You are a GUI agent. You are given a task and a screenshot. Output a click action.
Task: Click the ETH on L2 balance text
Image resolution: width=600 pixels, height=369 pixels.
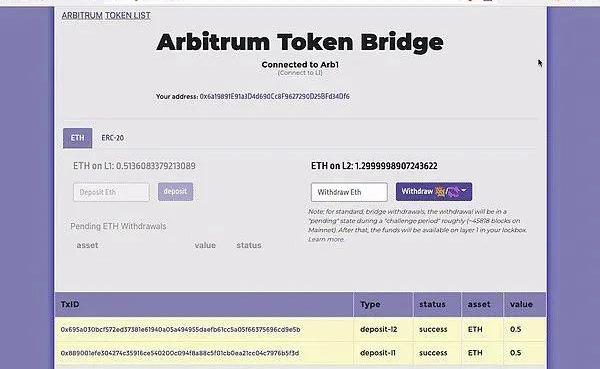coord(374,166)
